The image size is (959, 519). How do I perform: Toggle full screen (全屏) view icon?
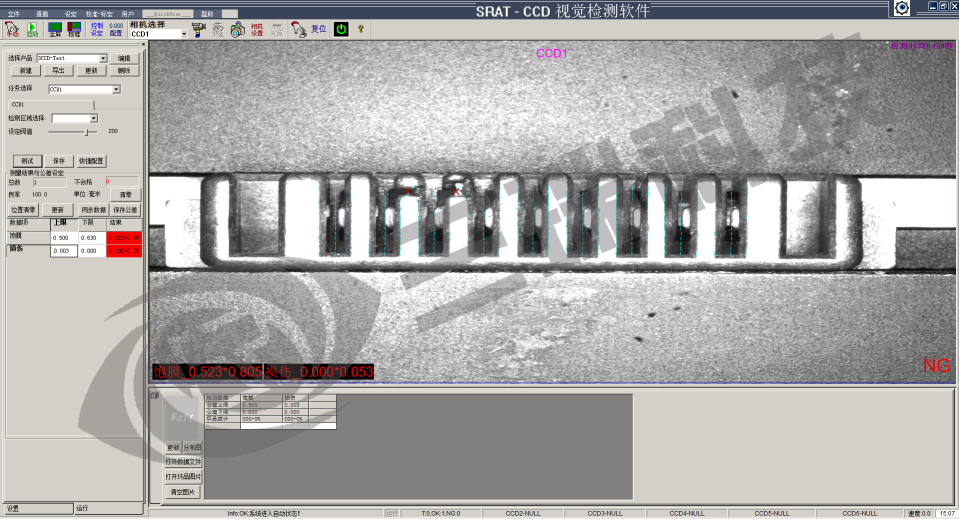click(x=55, y=29)
